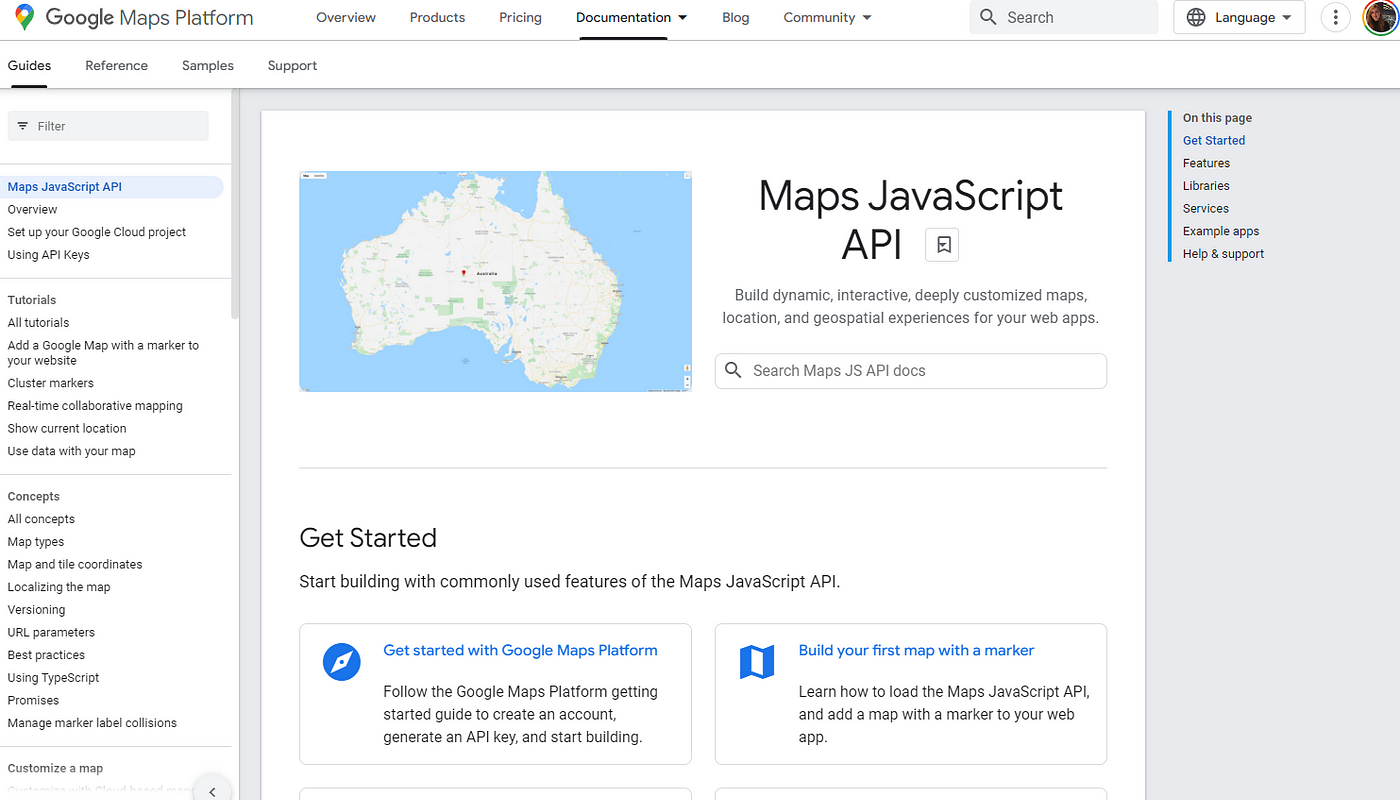Open Manage marker label collisions

(x=92, y=723)
